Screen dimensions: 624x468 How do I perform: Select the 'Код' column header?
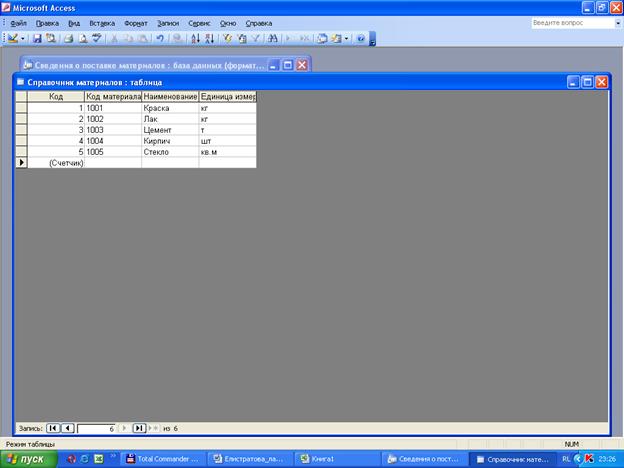coord(56,96)
